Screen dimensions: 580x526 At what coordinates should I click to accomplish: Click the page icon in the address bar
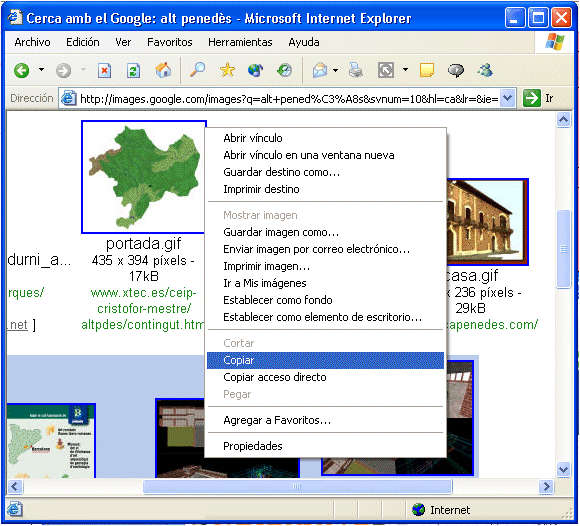pyautogui.click(x=68, y=98)
